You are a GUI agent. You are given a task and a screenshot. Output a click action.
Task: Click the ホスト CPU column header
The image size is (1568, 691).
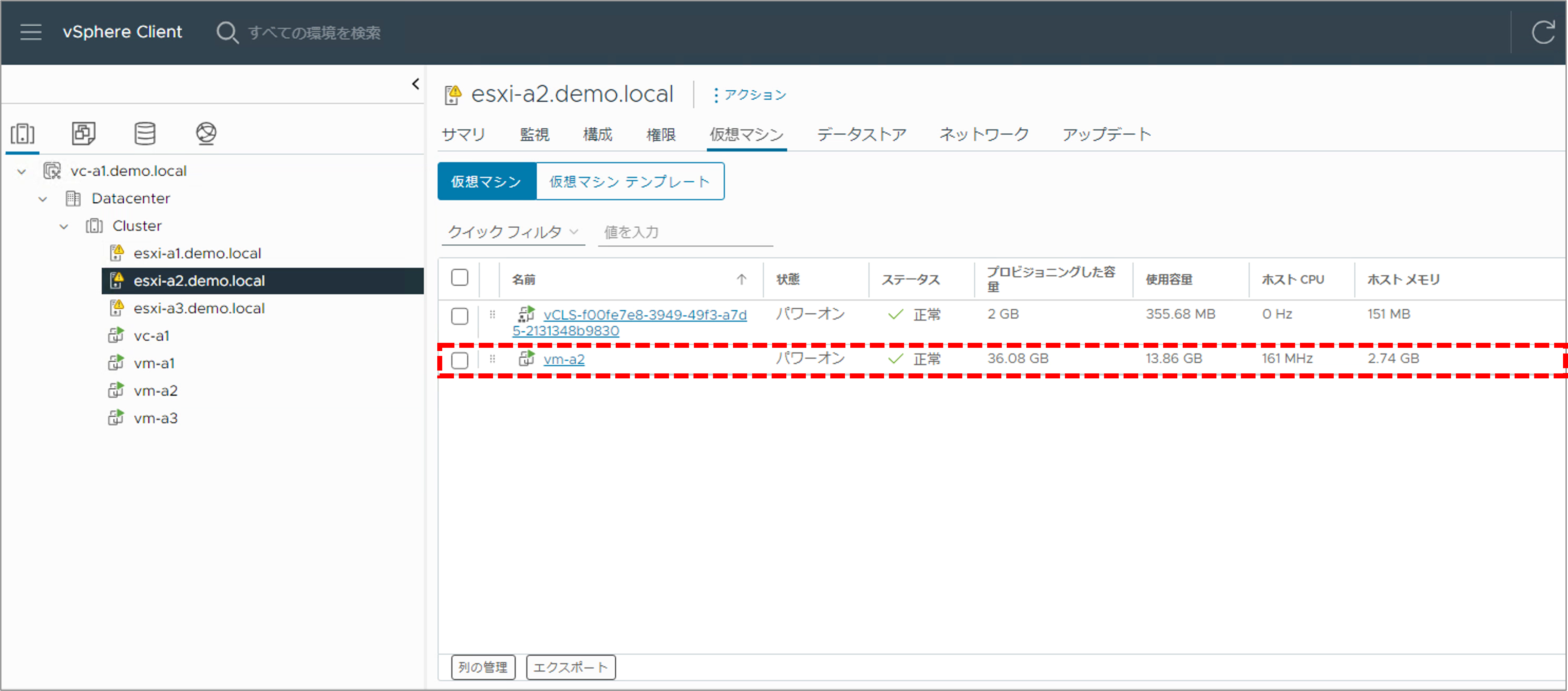click(x=1292, y=280)
